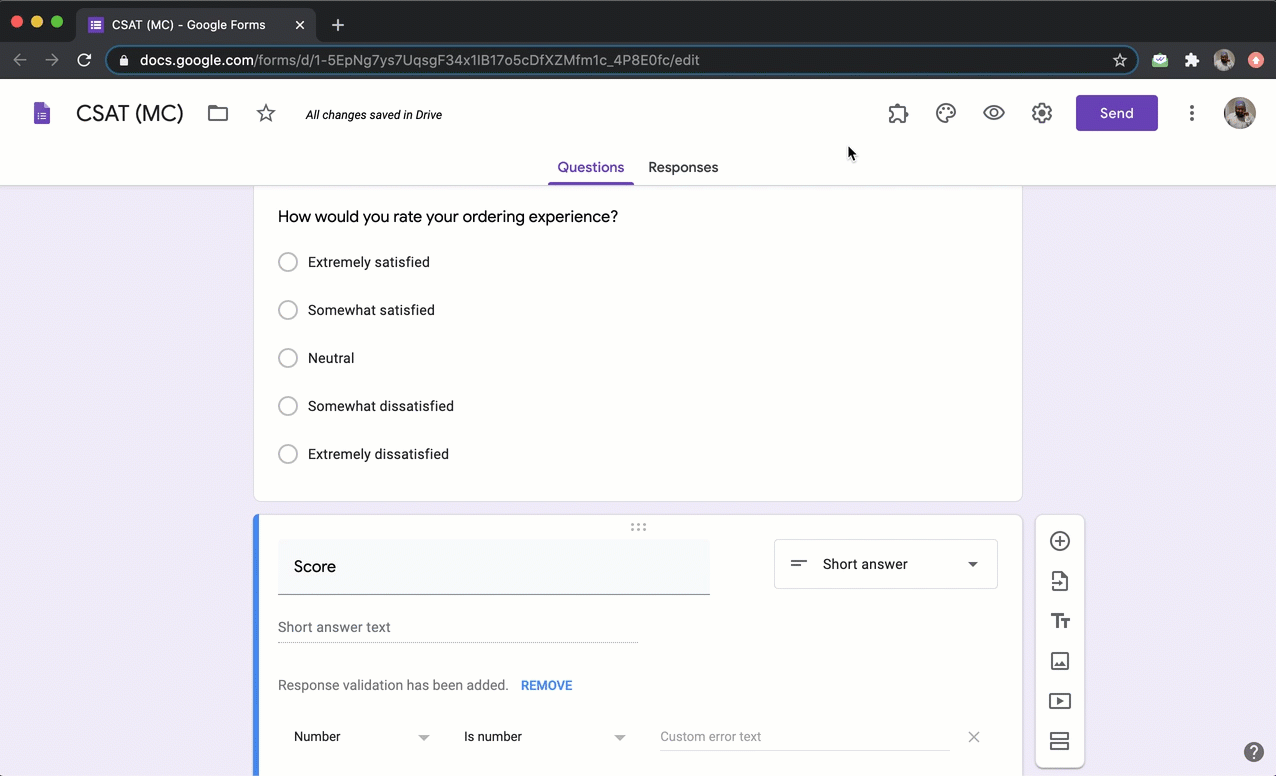Open the more options three-dot menu
This screenshot has height=776, width=1276.
click(x=1191, y=113)
